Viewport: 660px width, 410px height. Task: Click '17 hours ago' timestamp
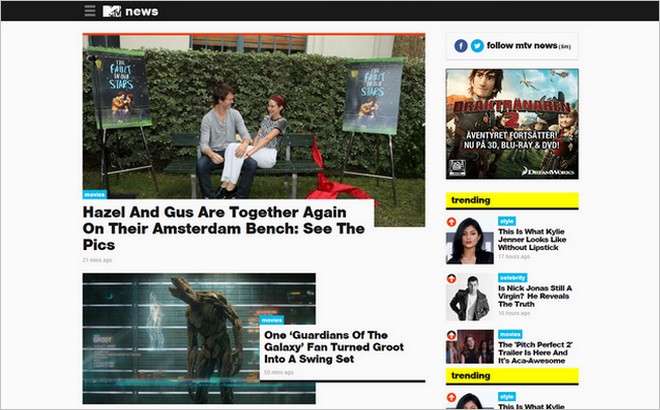point(514,257)
